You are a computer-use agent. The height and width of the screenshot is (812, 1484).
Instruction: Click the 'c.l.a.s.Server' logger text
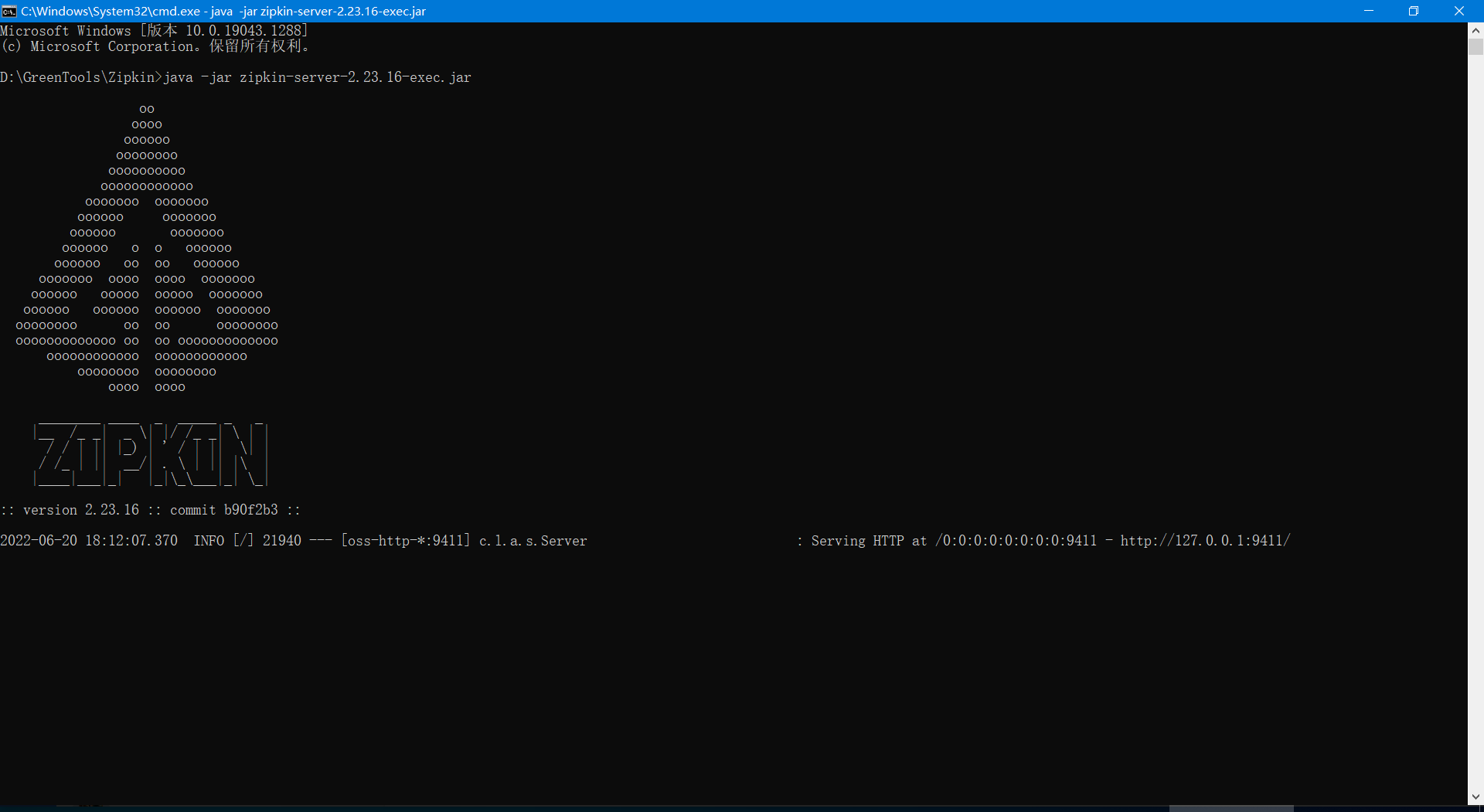533,541
